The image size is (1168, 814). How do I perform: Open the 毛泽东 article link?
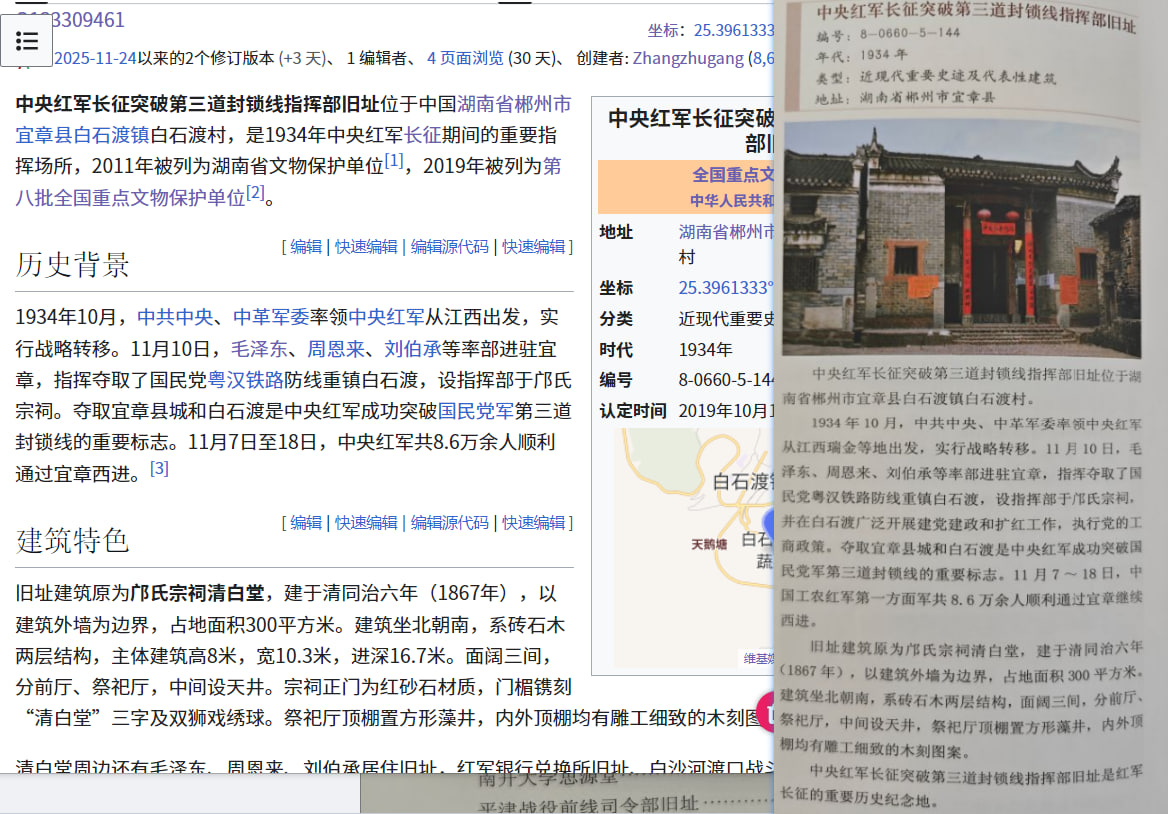point(258,349)
